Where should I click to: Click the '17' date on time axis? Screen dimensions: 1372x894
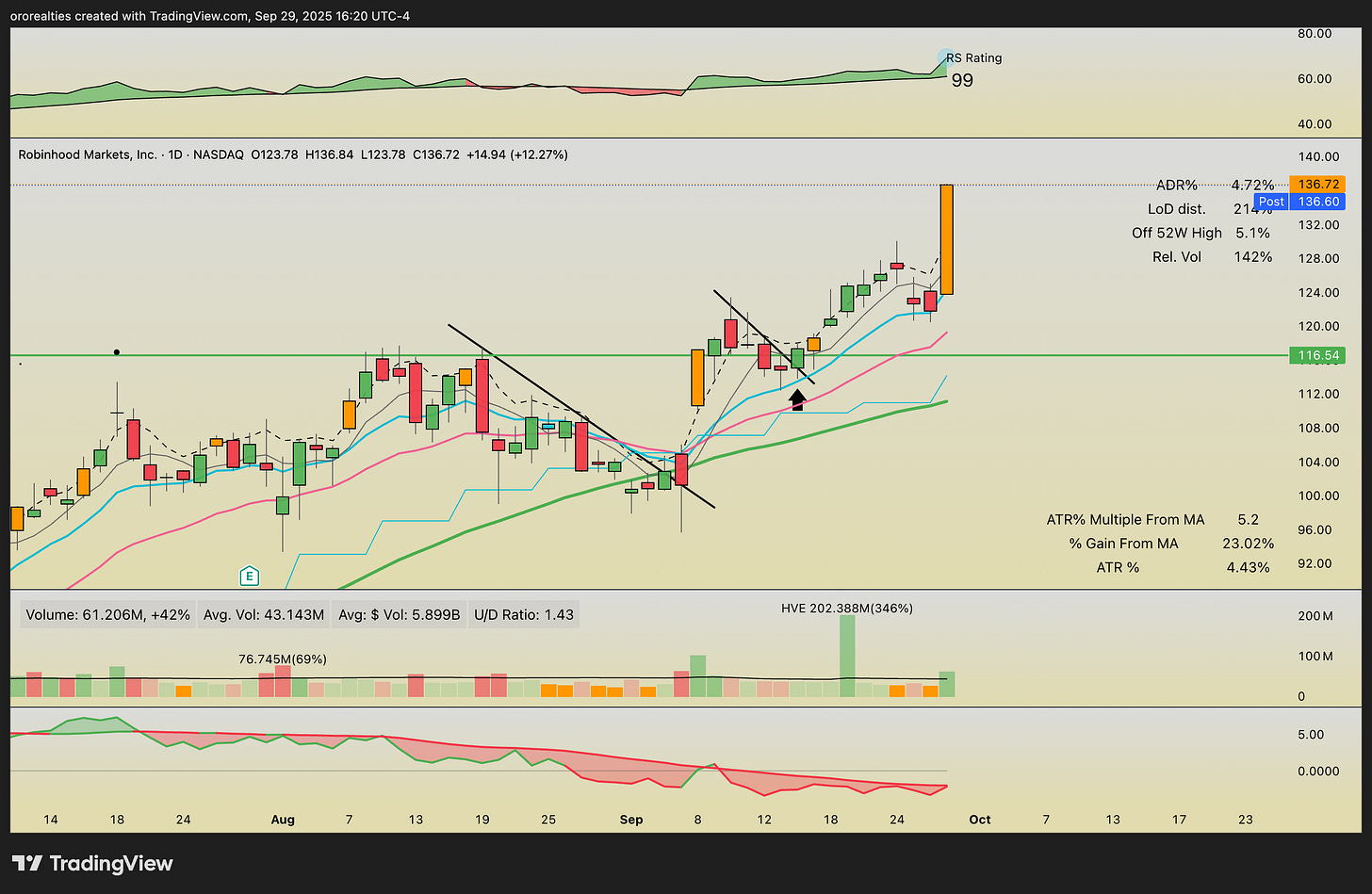pos(1179,820)
